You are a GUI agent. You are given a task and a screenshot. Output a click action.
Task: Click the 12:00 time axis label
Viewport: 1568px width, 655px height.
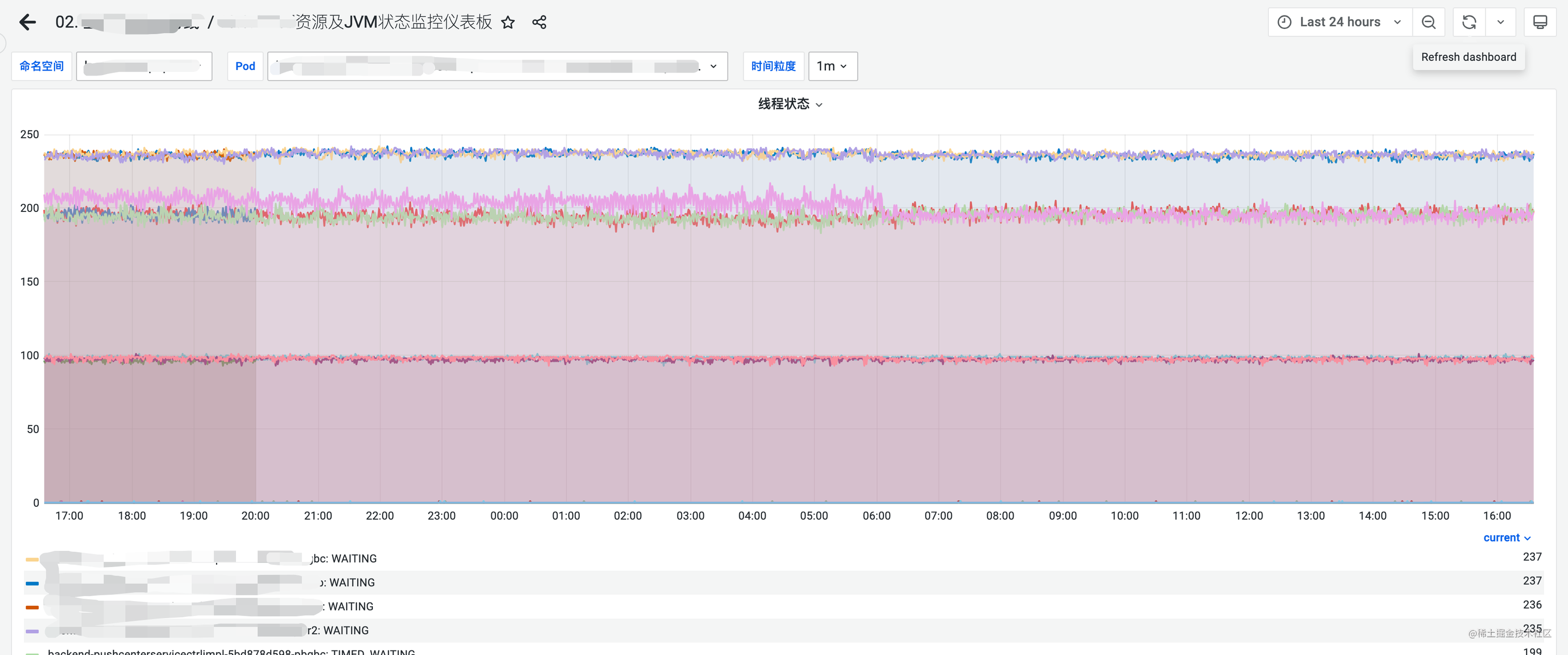[1249, 516]
